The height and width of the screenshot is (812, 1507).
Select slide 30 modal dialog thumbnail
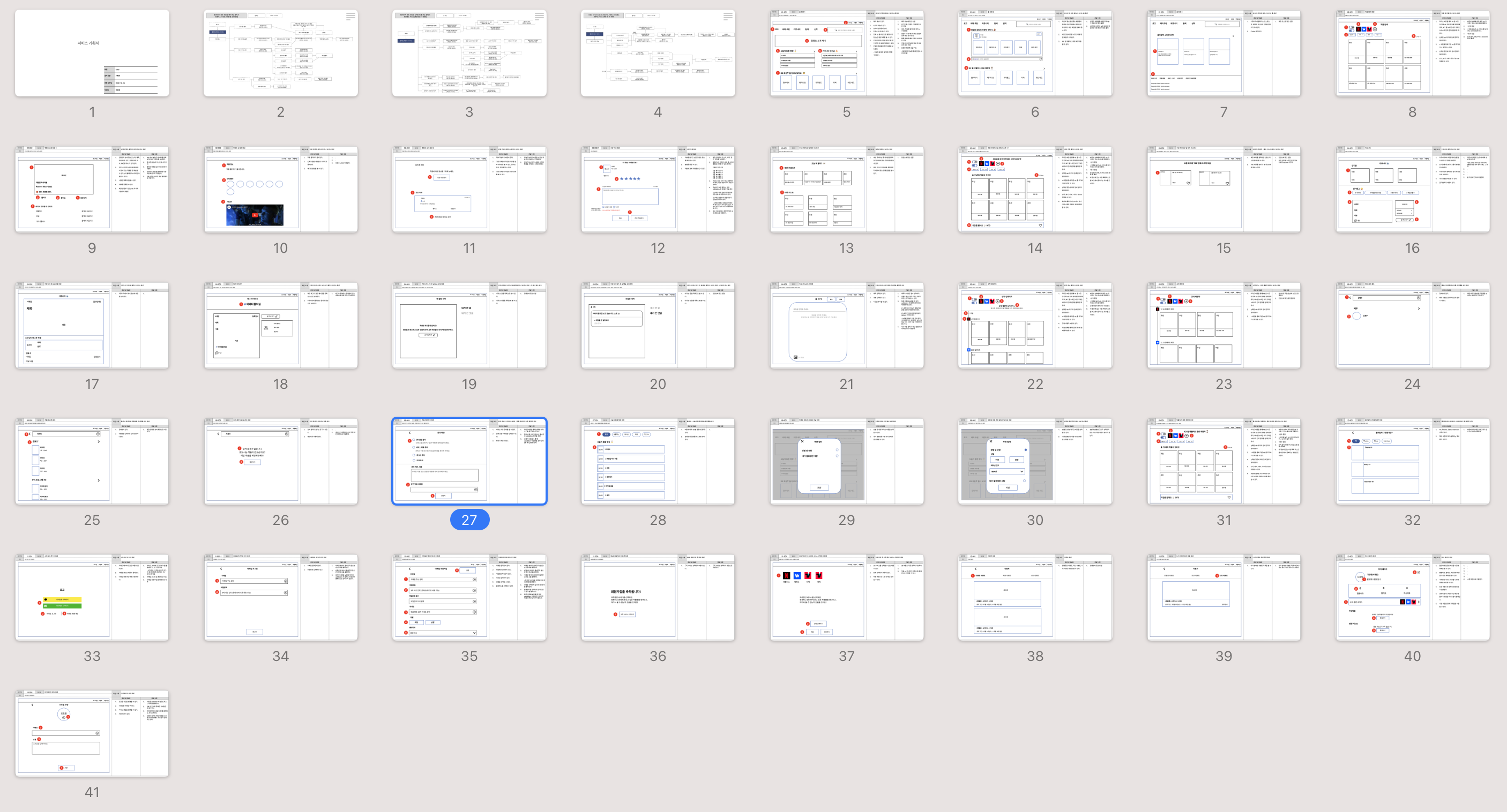tap(1035, 461)
